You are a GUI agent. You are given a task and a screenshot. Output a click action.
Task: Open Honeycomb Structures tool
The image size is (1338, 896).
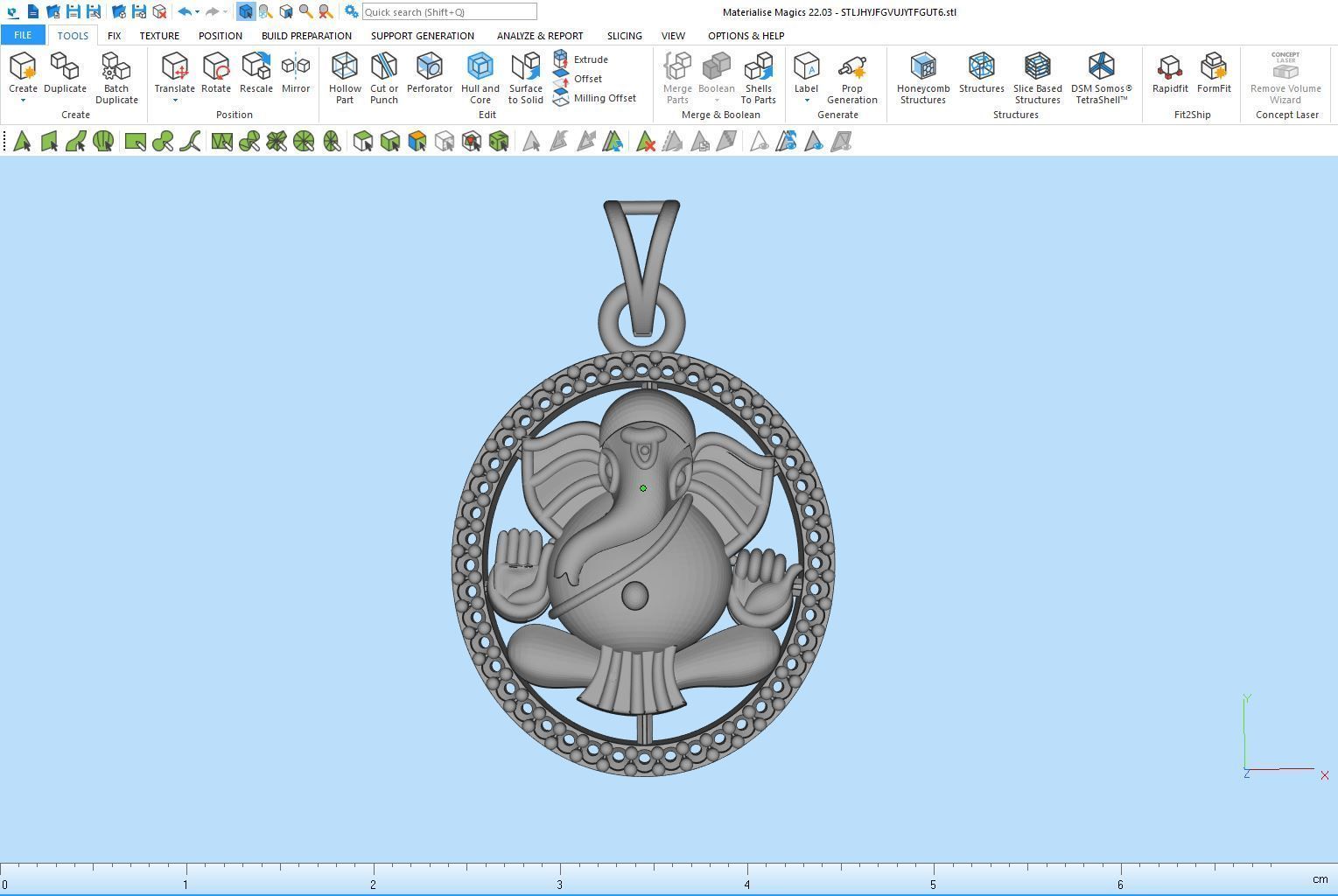point(923,78)
